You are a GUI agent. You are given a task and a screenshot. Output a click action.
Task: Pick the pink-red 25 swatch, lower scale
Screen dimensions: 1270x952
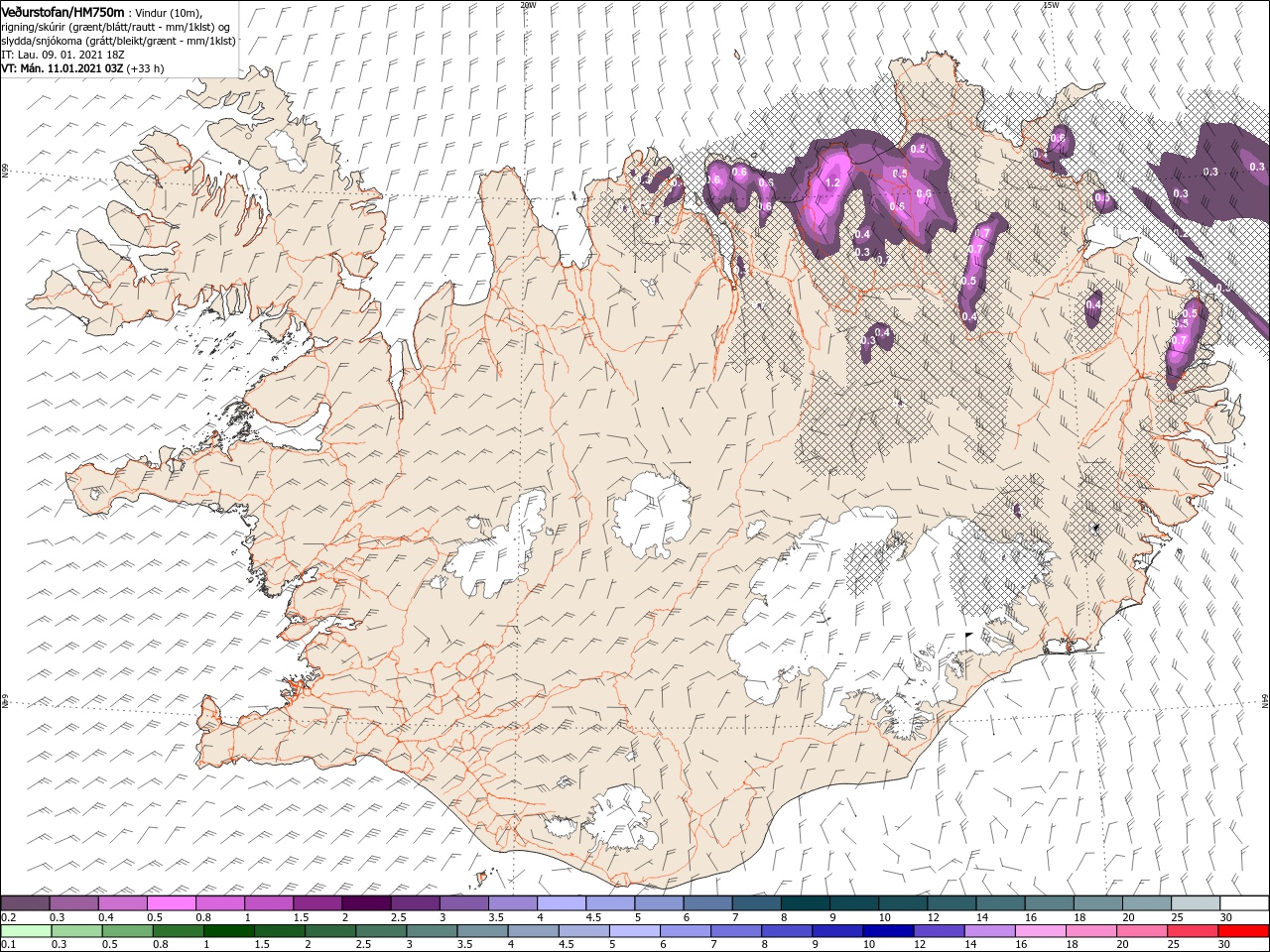pyautogui.click(x=1193, y=931)
